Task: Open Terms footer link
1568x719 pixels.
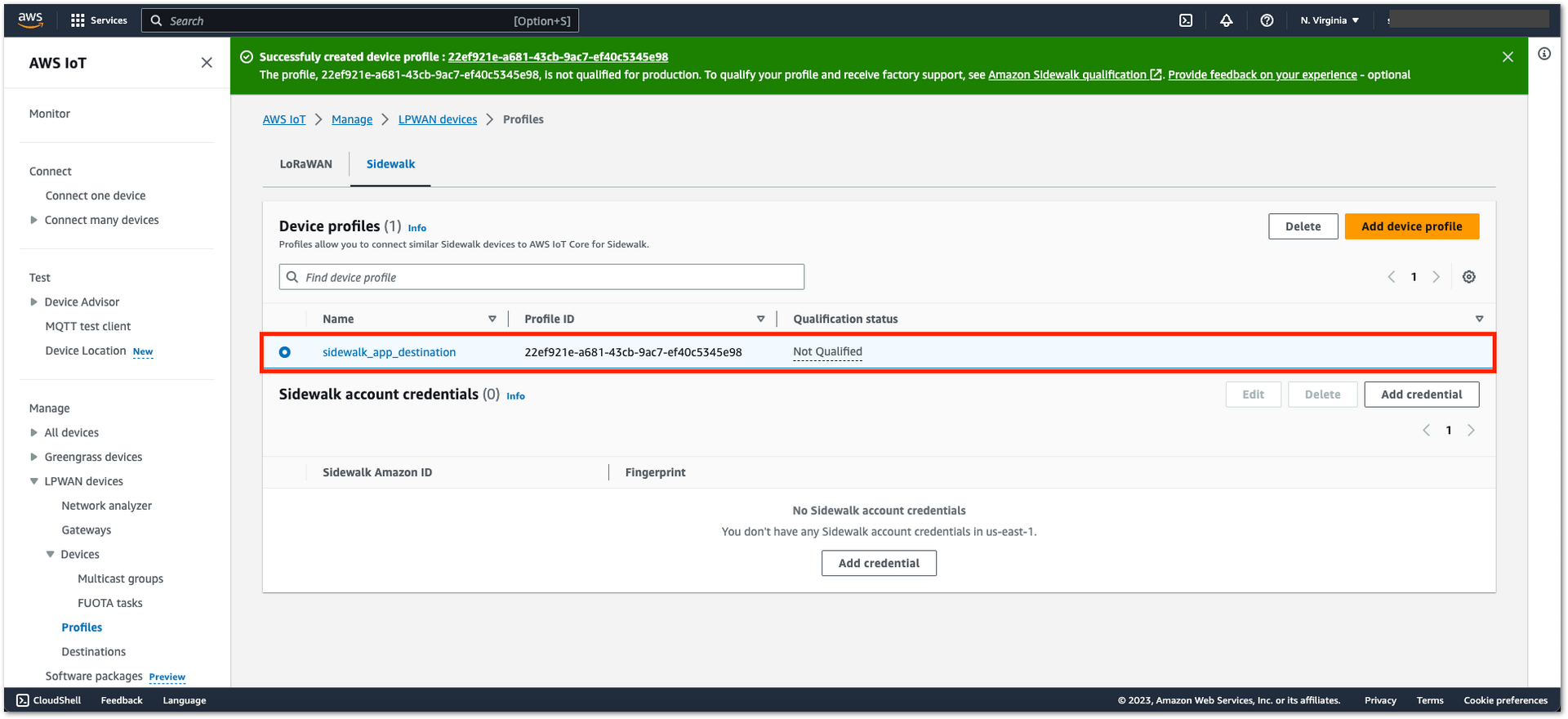Action: 1430,700
